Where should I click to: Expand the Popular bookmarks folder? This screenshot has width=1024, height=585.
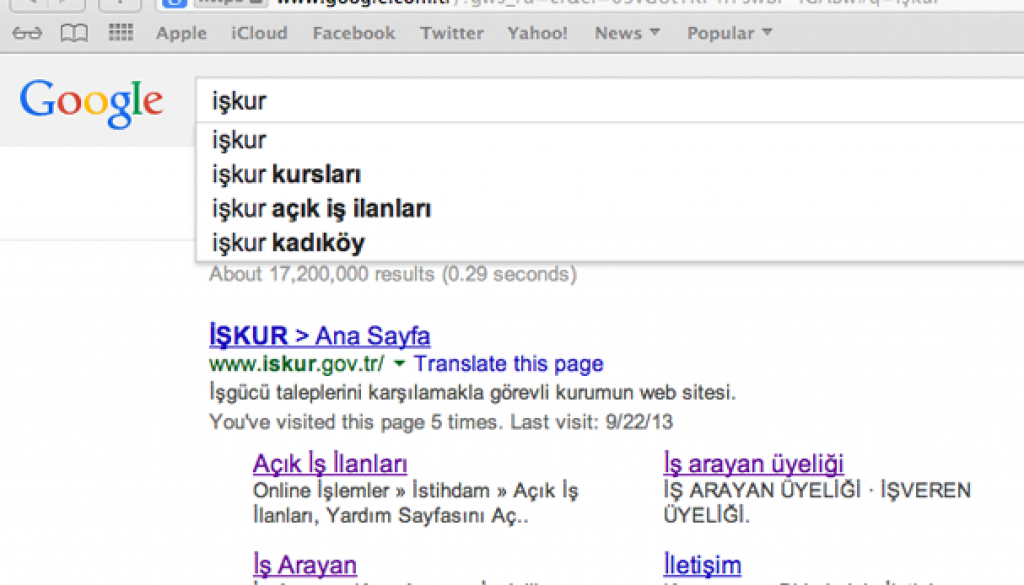pos(729,33)
